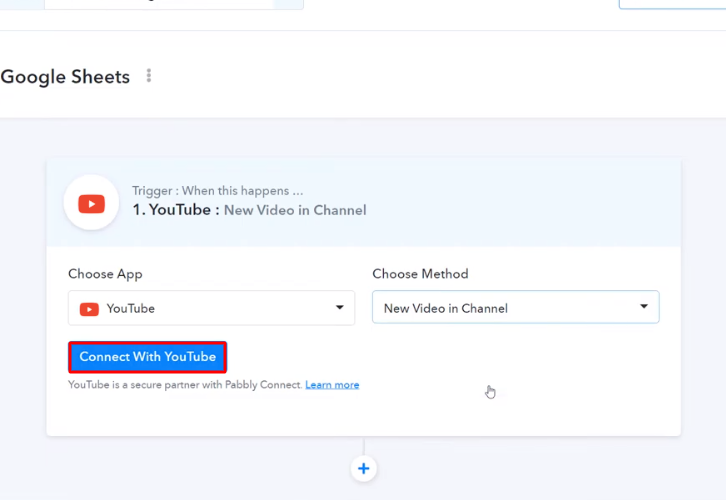Expand the Choose Method dropdown arrow
726x500 pixels.
(x=644, y=306)
